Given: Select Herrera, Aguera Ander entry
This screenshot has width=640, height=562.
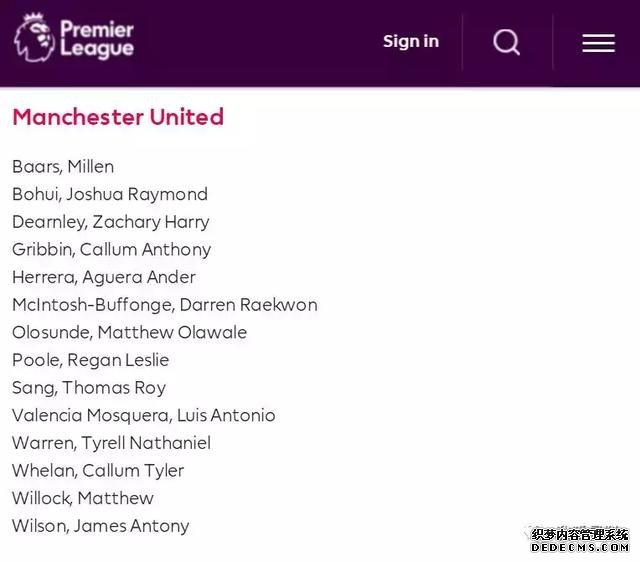Looking at the screenshot, I should click(x=104, y=278).
